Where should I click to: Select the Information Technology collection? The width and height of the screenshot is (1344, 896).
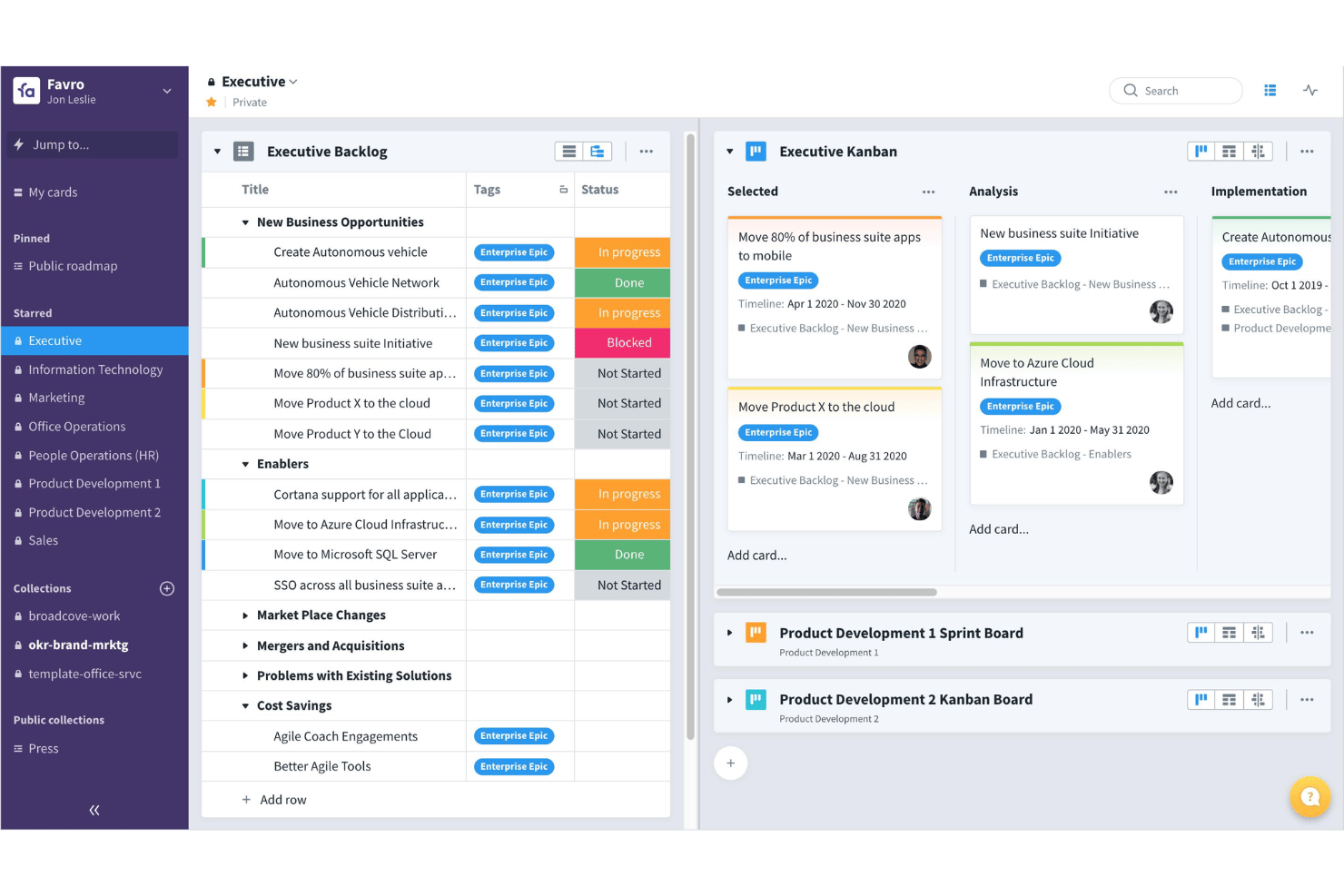coord(95,369)
